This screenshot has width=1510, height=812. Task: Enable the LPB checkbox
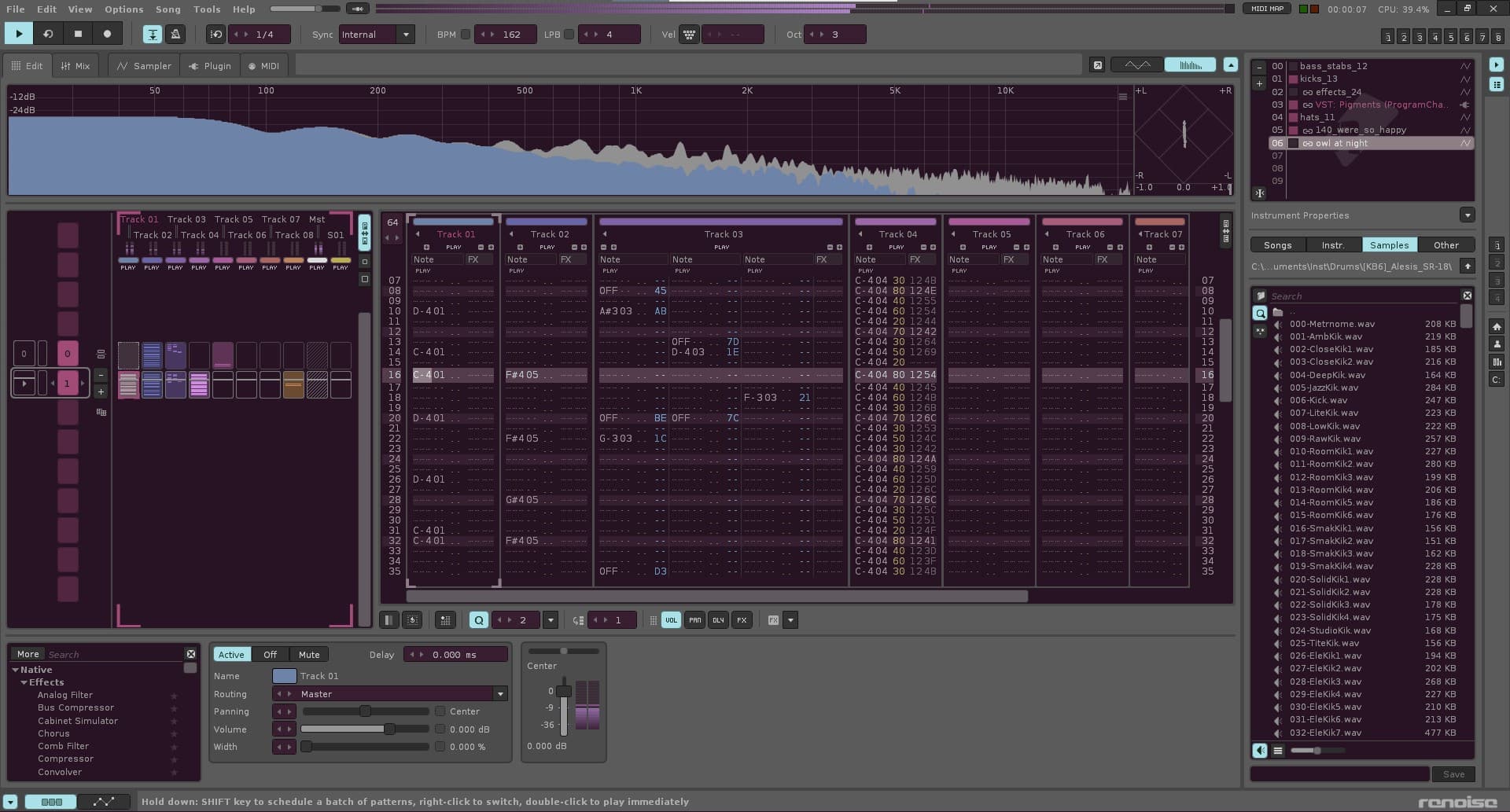tap(569, 35)
